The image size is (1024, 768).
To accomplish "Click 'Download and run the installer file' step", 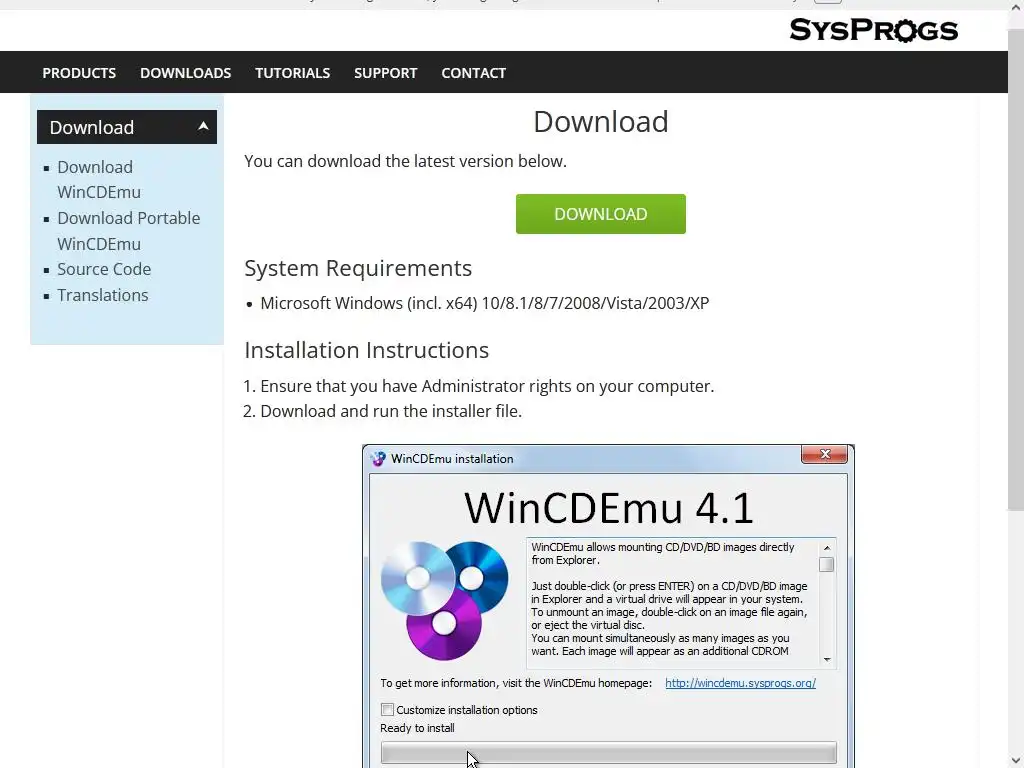I will pos(391,411).
